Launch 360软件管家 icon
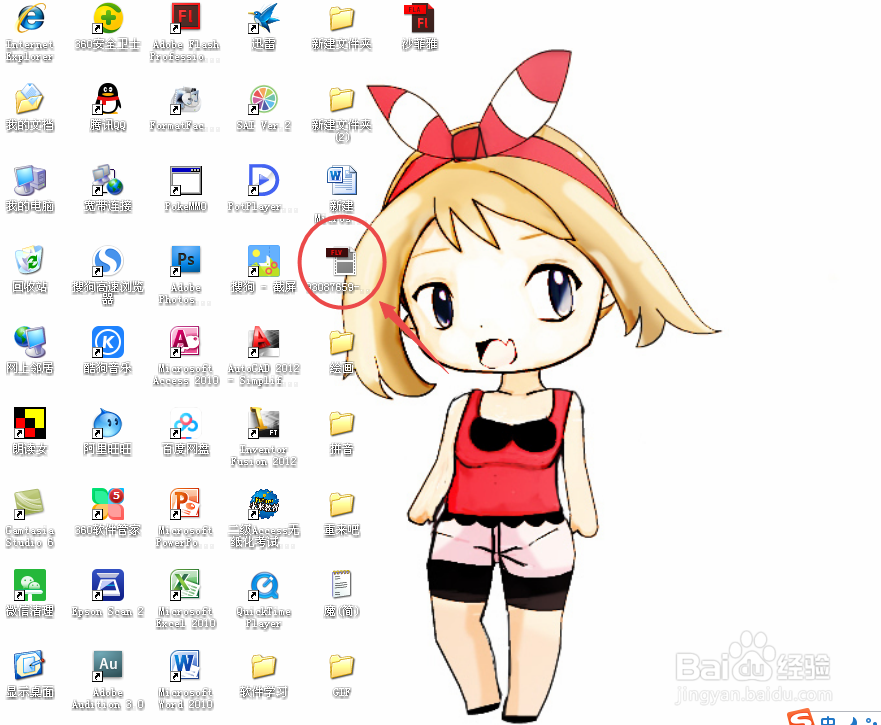The width and height of the screenshot is (881, 725). (108, 504)
